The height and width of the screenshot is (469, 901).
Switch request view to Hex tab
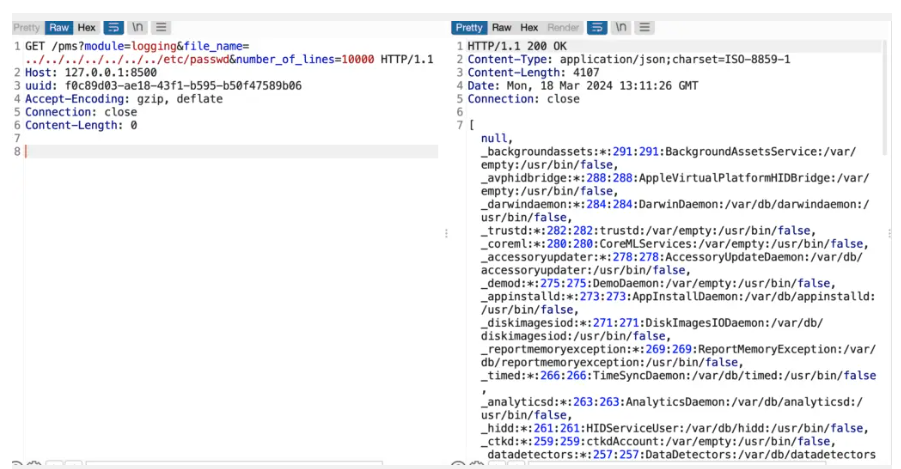[87, 27]
